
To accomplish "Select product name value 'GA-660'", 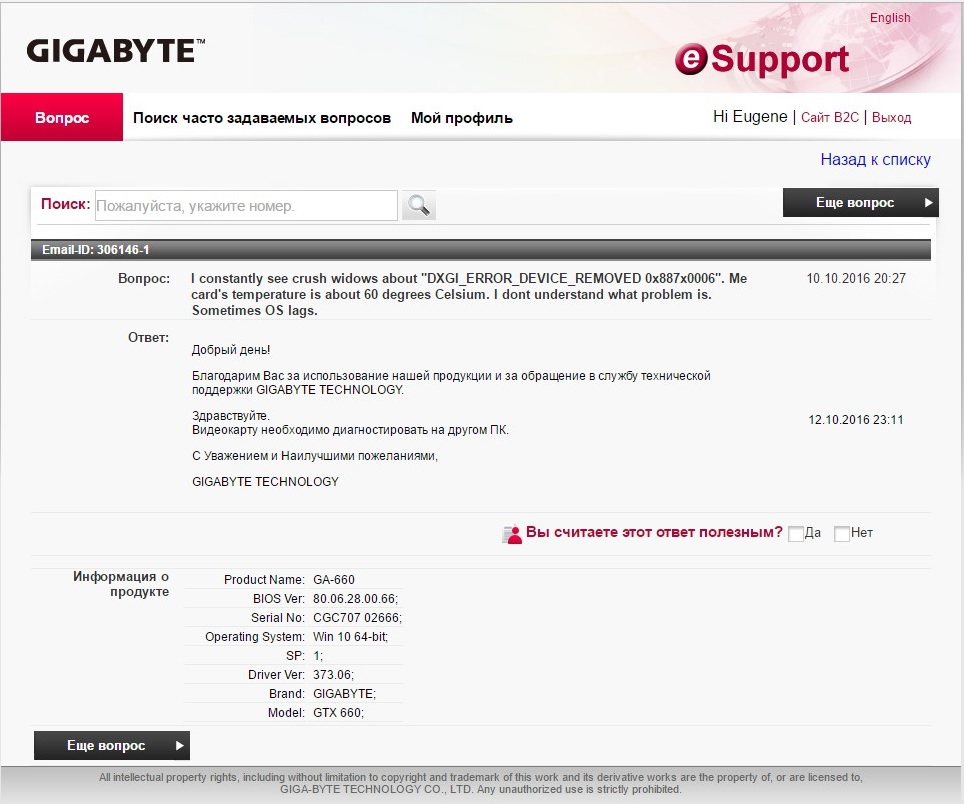I will tap(334, 580).
